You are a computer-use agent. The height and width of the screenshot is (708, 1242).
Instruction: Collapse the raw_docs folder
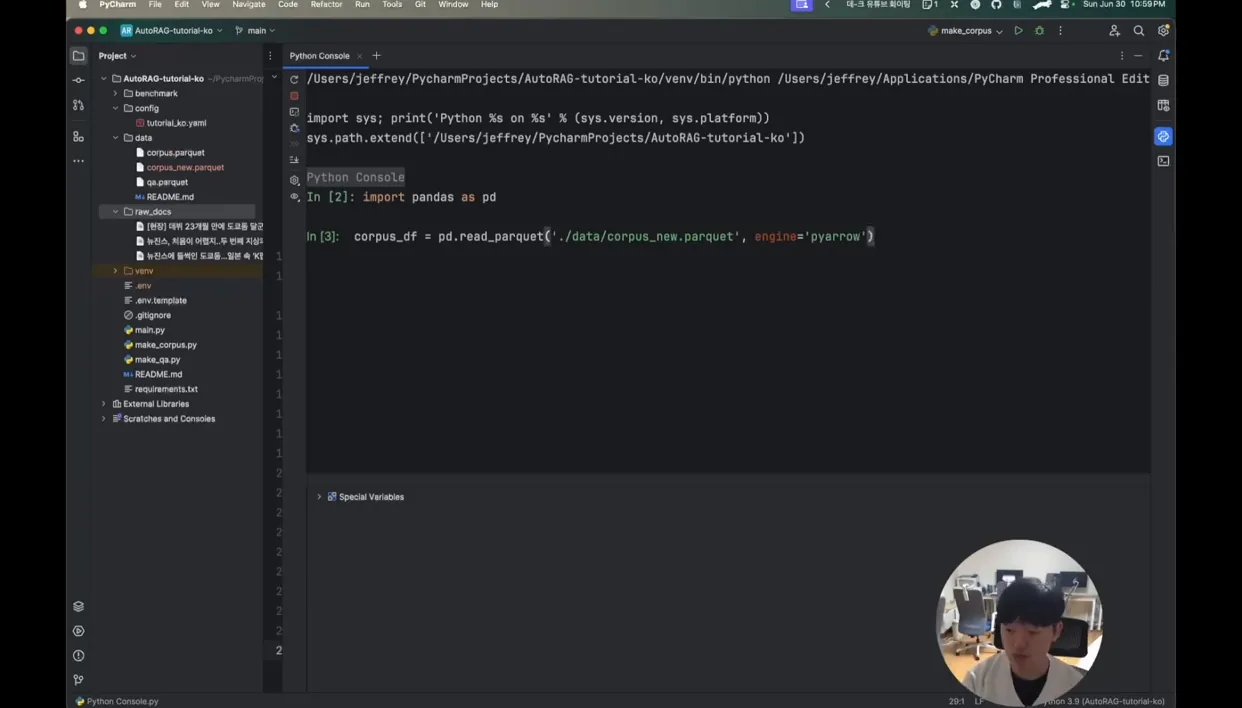[x=115, y=212]
